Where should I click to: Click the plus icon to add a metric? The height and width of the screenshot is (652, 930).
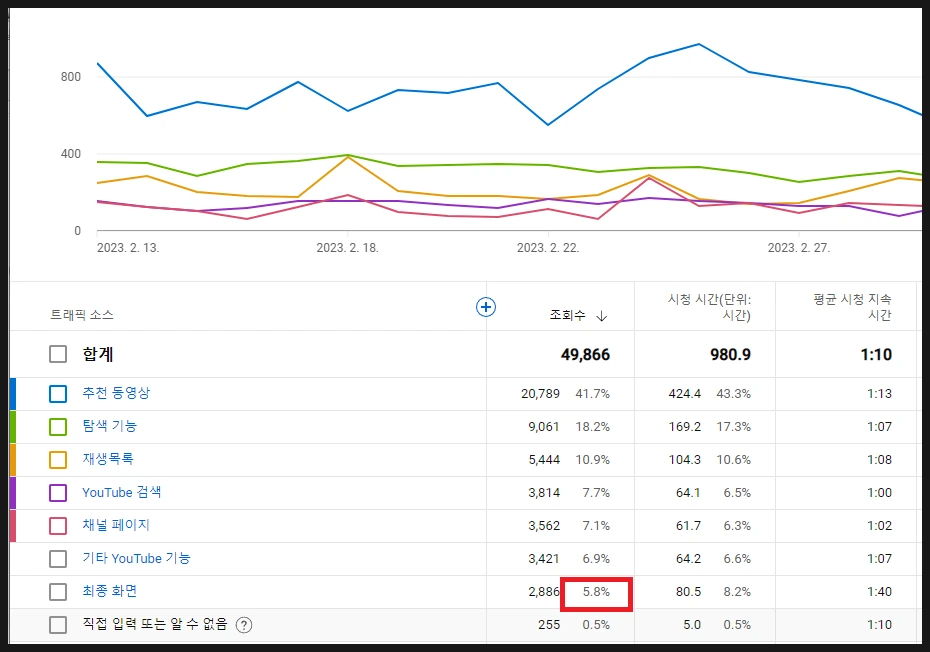click(486, 307)
